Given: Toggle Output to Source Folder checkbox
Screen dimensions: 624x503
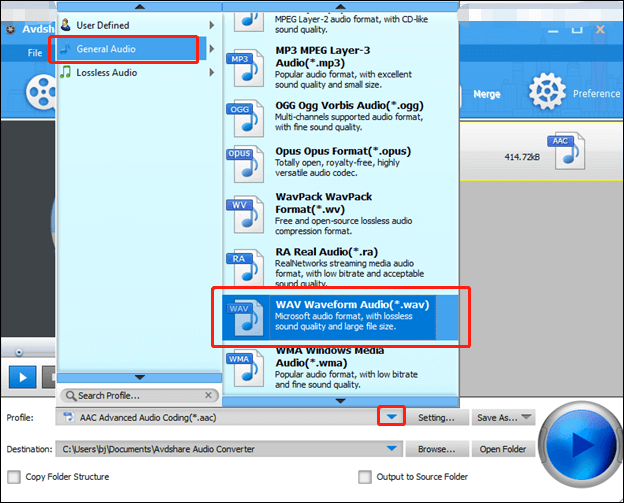Looking at the screenshot, I should tap(366, 477).
